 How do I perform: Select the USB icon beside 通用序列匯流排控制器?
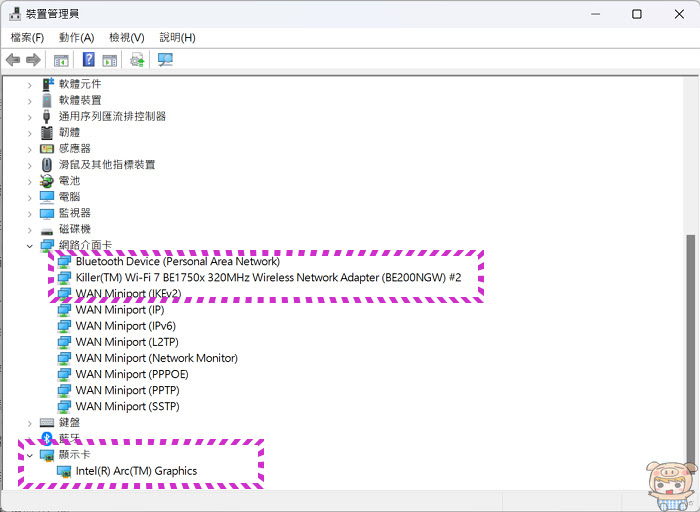coord(46,117)
